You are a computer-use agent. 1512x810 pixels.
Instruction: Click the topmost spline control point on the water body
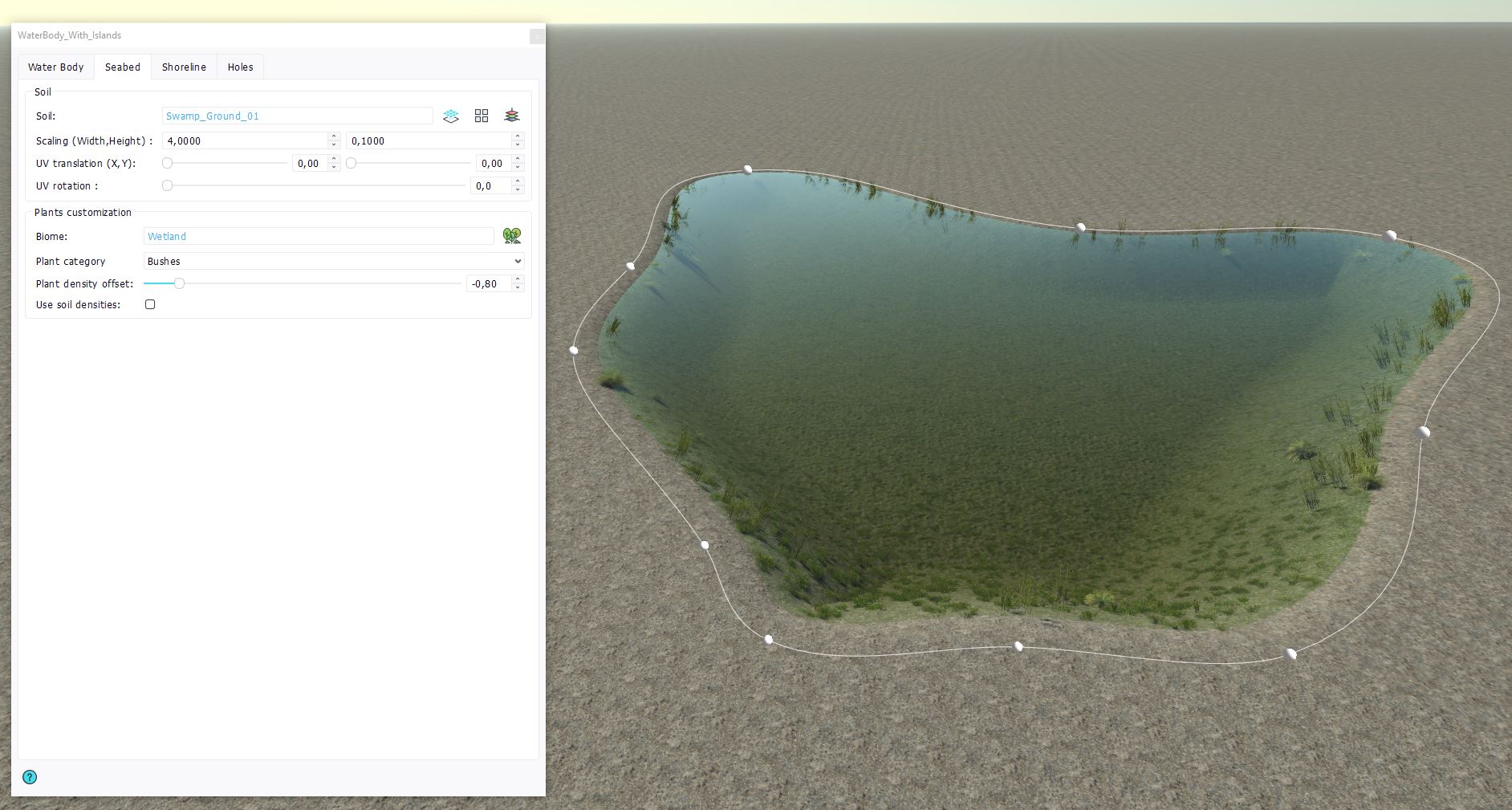tap(748, 169)
